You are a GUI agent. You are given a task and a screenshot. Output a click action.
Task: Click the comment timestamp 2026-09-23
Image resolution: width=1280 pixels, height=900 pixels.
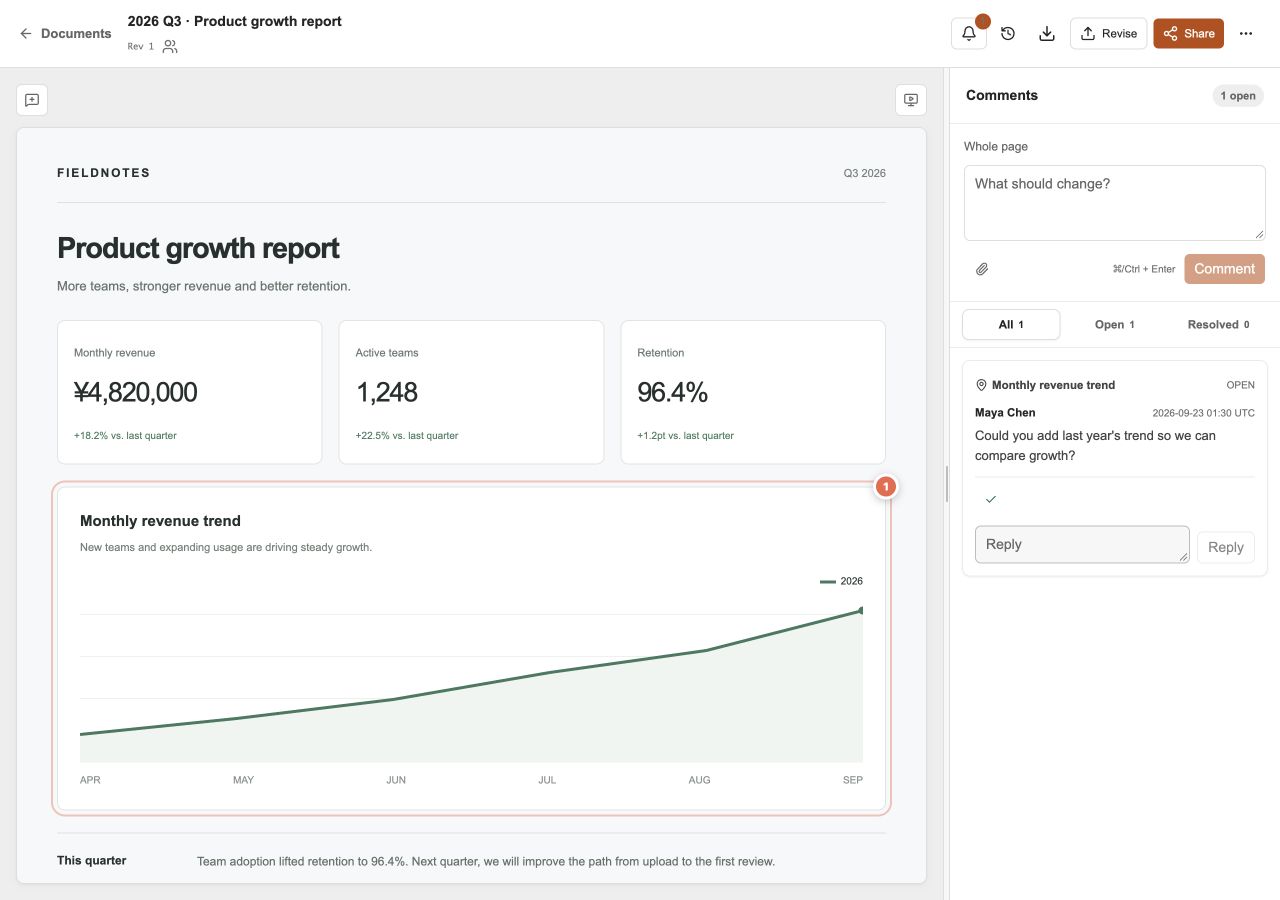pyautogui.click(x=1203, y=413)
